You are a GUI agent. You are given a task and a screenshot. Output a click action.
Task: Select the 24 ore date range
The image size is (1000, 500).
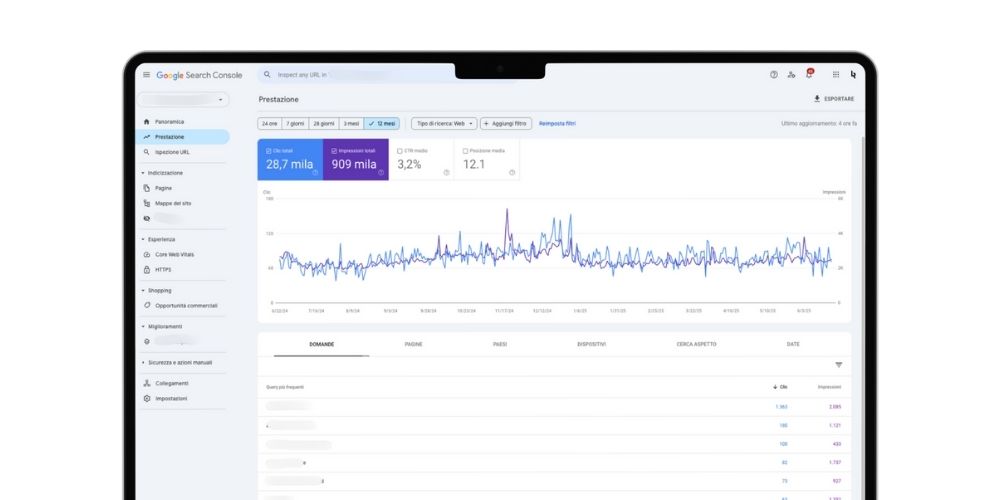click(x=269, y=124)
